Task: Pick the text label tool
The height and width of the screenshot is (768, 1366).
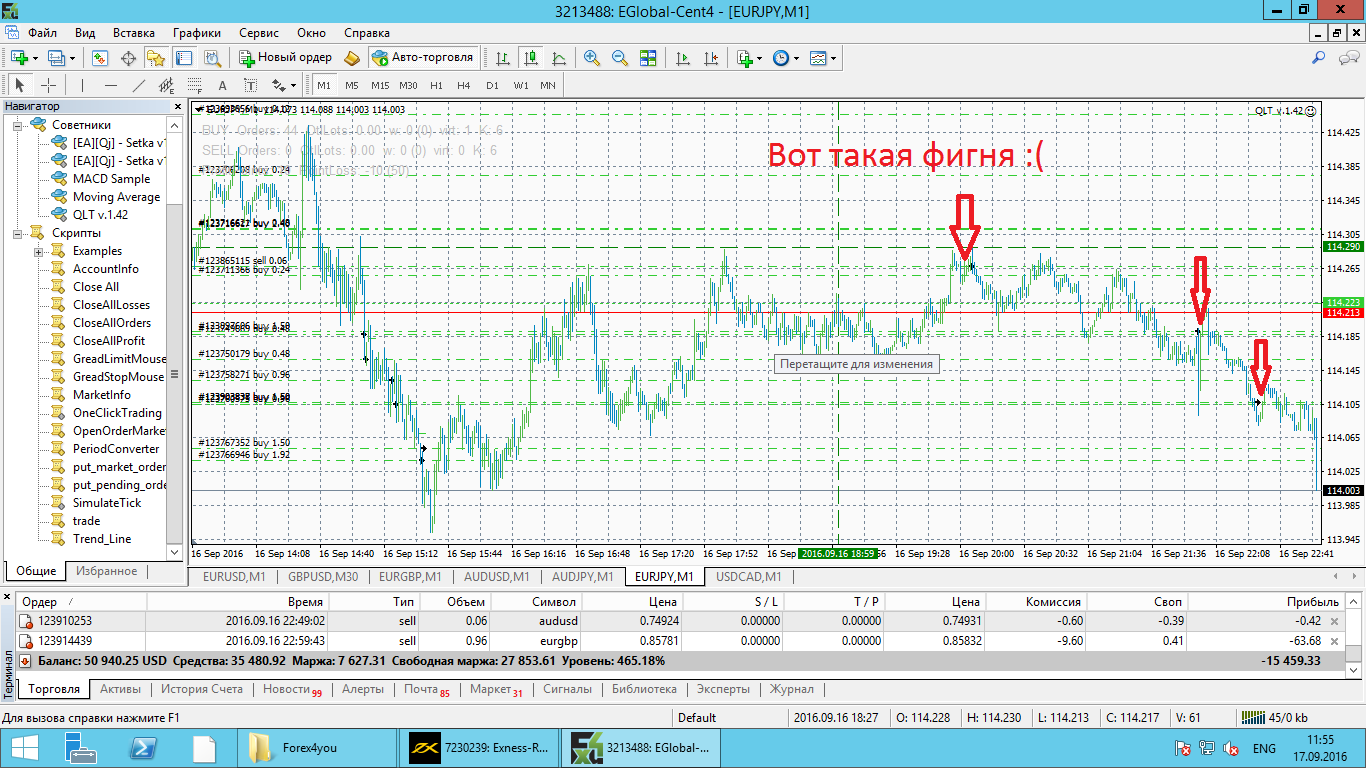Action: (251, 85)
